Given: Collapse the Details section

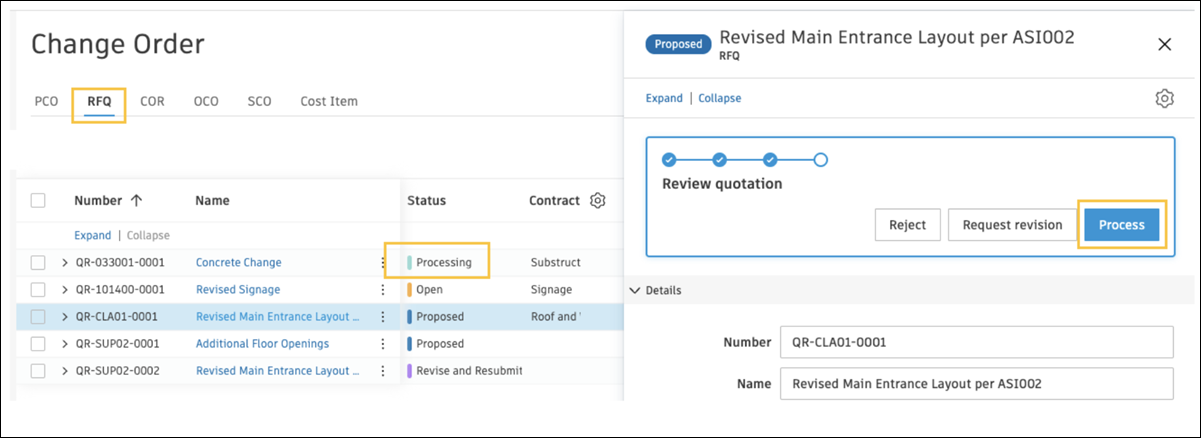Looking at the screenshot, I should tap(634, 291).
